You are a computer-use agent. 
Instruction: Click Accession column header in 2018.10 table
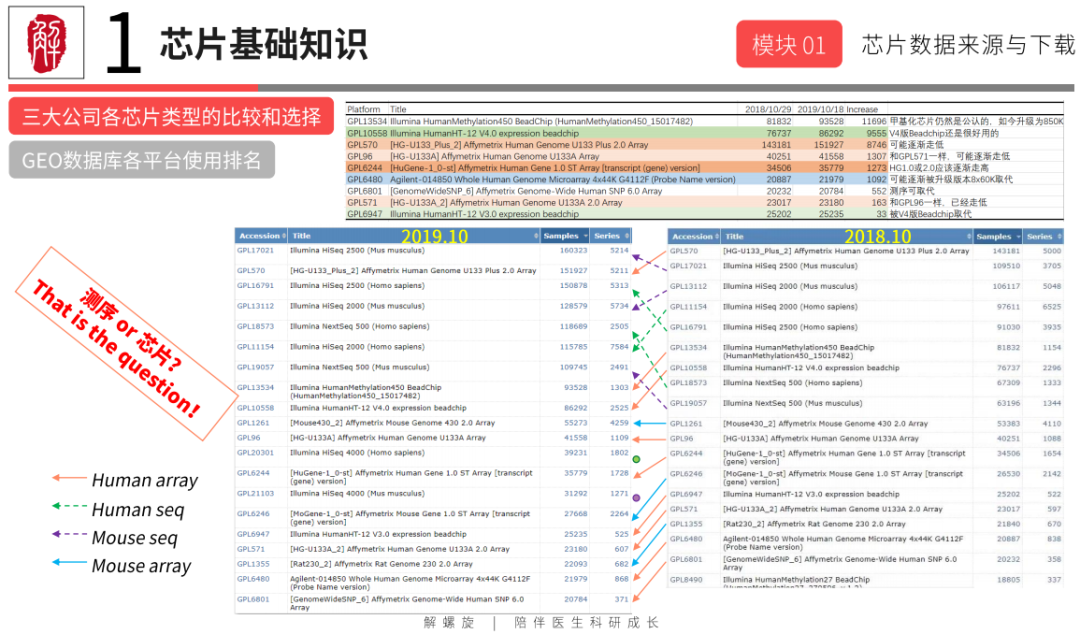point(693,236)
